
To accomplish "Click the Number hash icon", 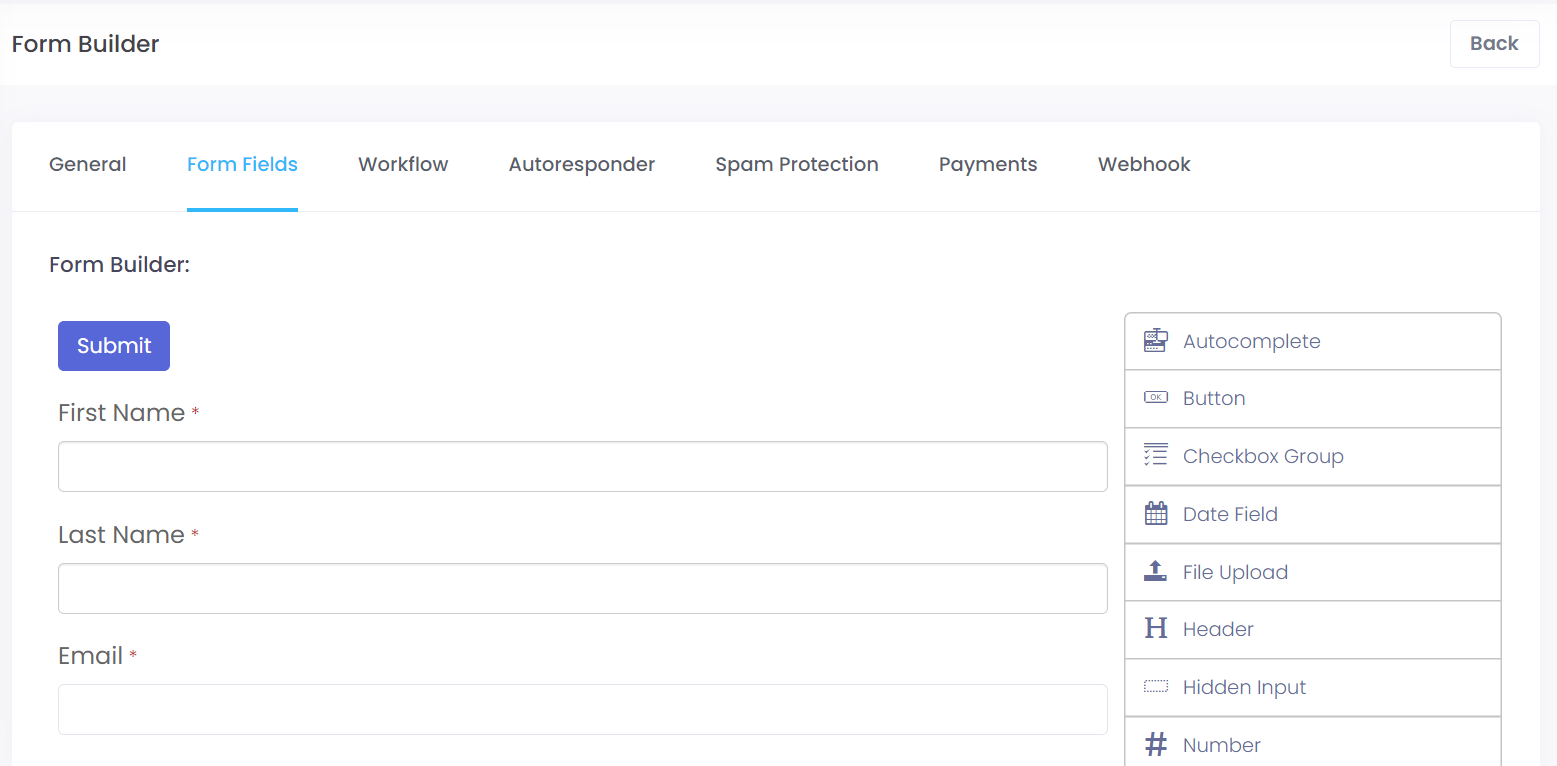I will pos(1155,745).
